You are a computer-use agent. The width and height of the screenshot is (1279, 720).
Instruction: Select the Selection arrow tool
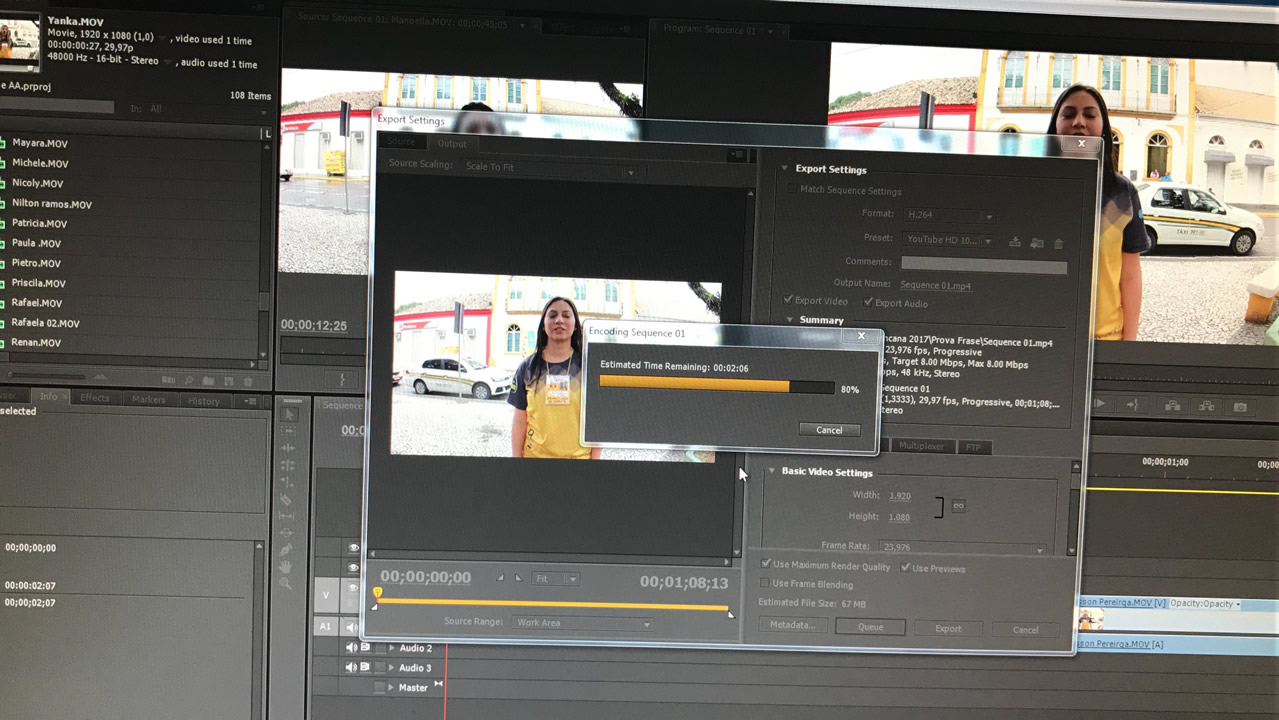(289, 414)
